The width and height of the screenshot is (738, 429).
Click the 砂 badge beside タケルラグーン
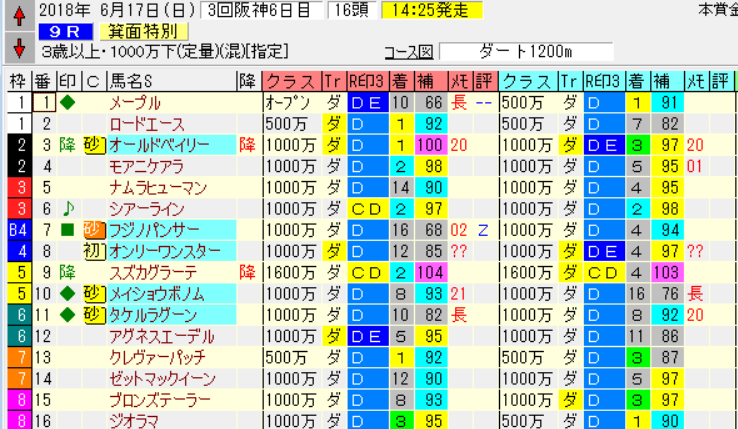(x=94, y=315)
